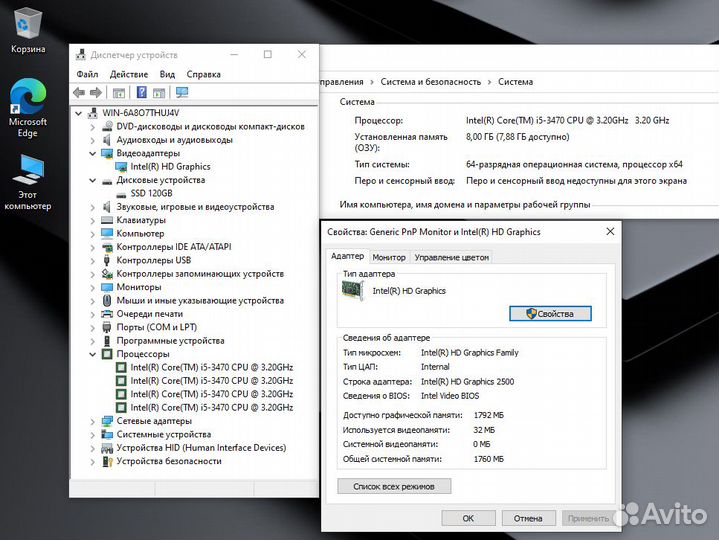Select the first i5-3470 processor entry
This screenshot has width=719, height=540.
click(211, 367)
